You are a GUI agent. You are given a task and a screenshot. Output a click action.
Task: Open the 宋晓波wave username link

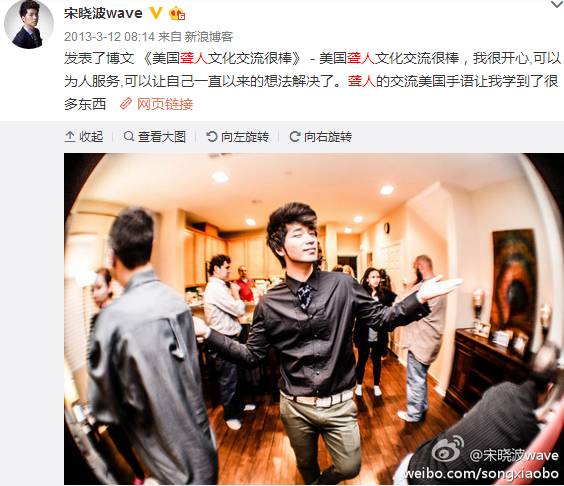[103, 13]
